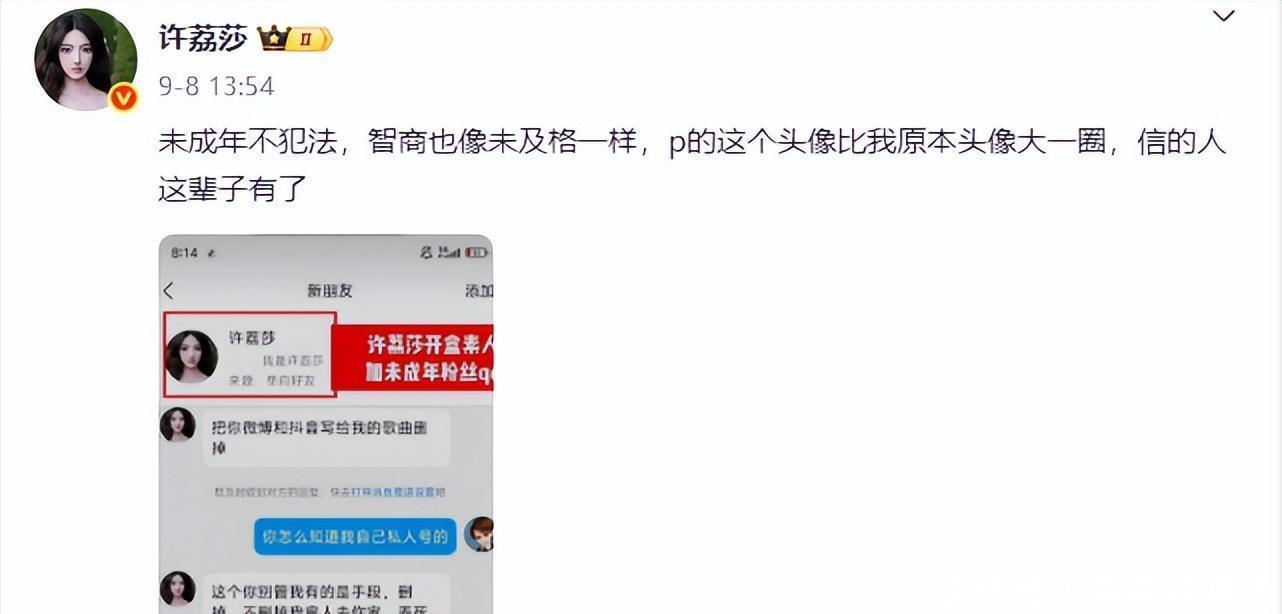Click the gold crown VIP level badge
Screen dimensions: 1282x614
[295, 39]
